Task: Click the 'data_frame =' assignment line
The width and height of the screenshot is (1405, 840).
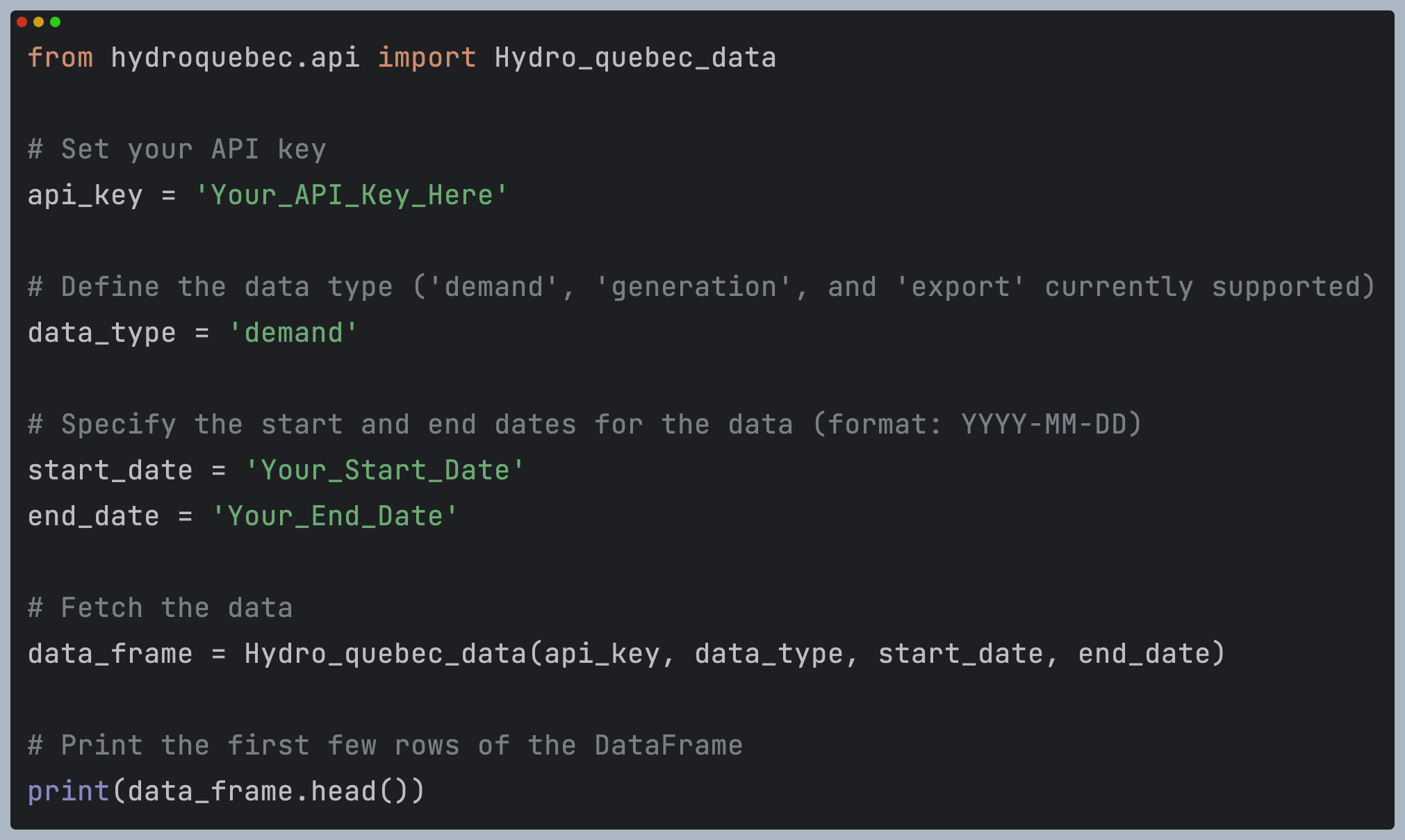Action: [x=626, y=654]
